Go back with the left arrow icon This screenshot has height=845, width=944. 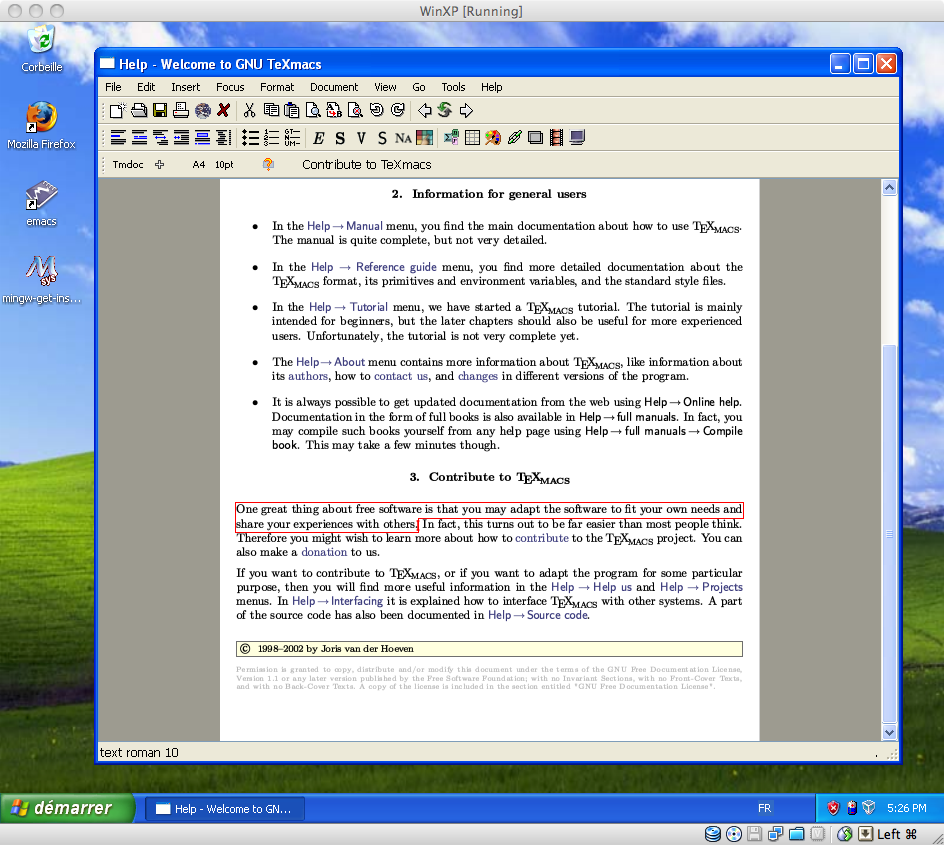pos(424,110)
